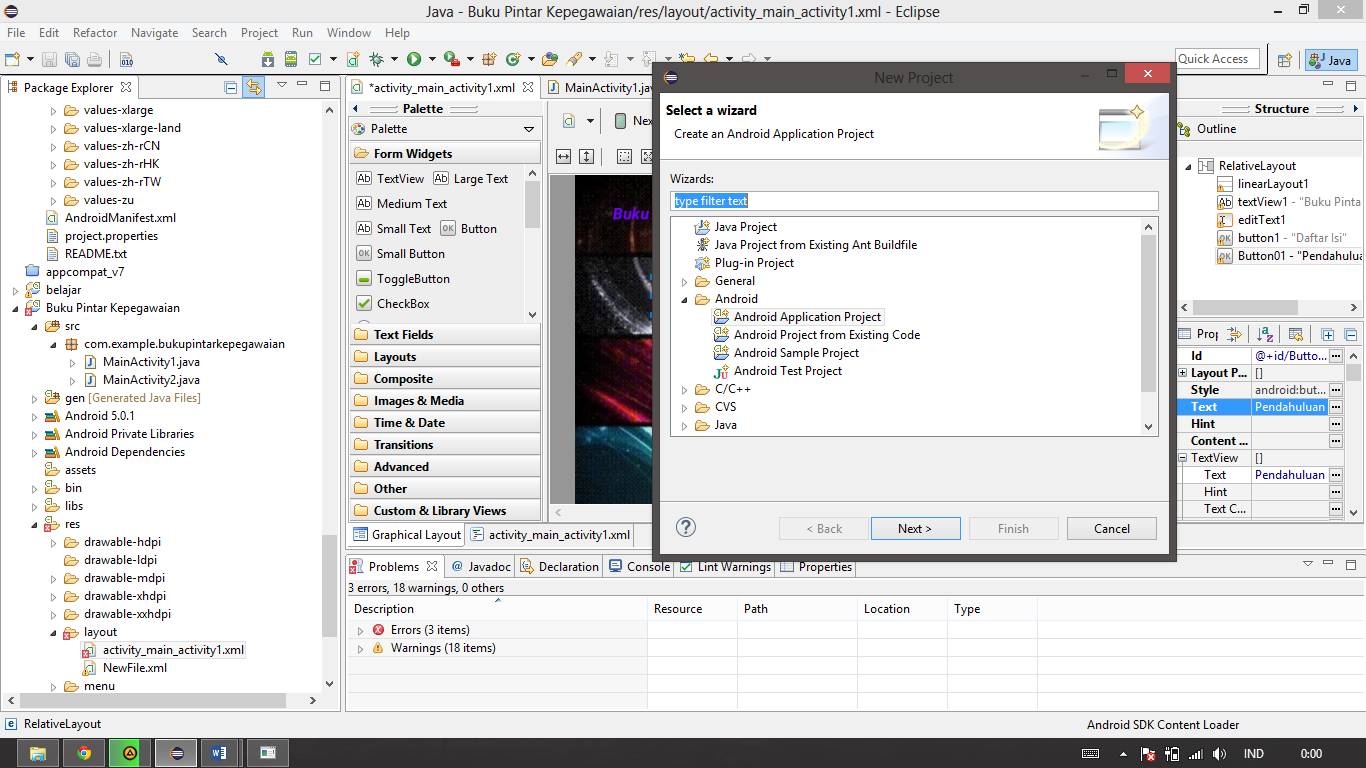1366x768 pixels.
Task: Click the Search flashlight toolbar icon
Action: tap(574, 60)
